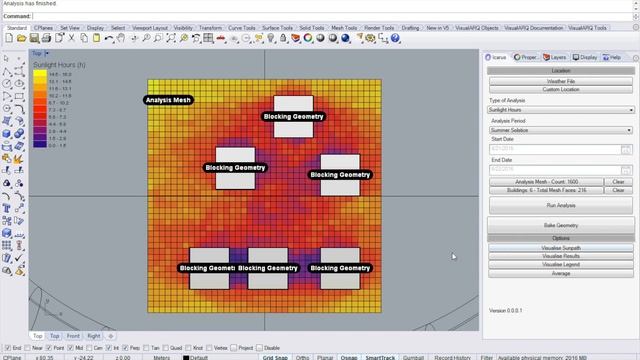Select the blue Box solid tool

click(x=7, y=134)
